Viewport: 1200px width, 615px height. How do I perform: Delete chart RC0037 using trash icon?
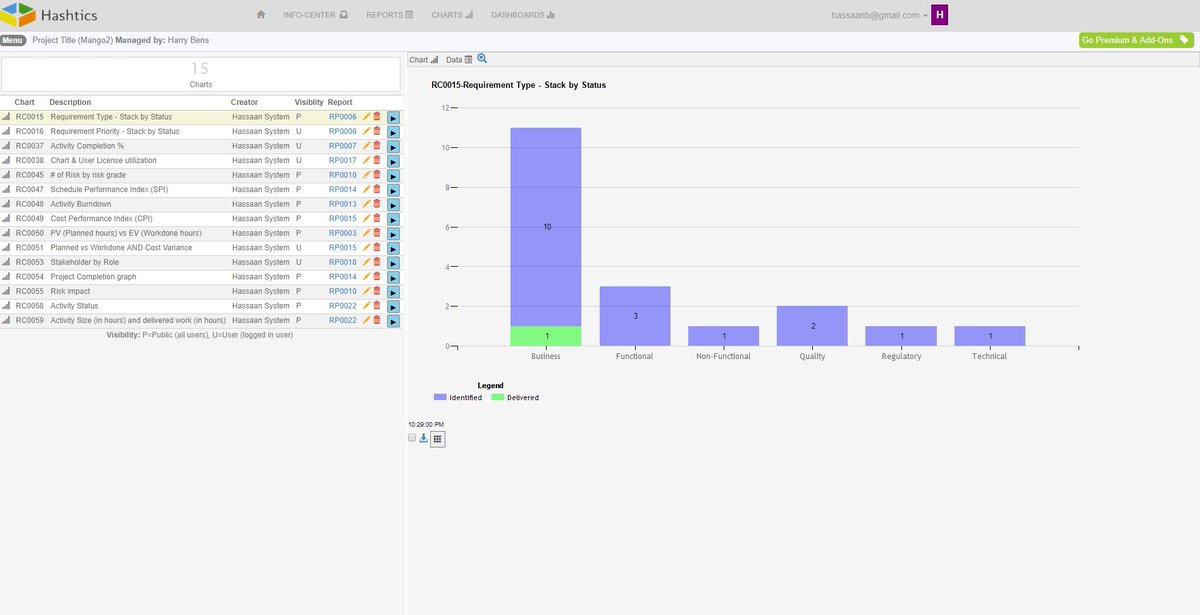point(377,146)
